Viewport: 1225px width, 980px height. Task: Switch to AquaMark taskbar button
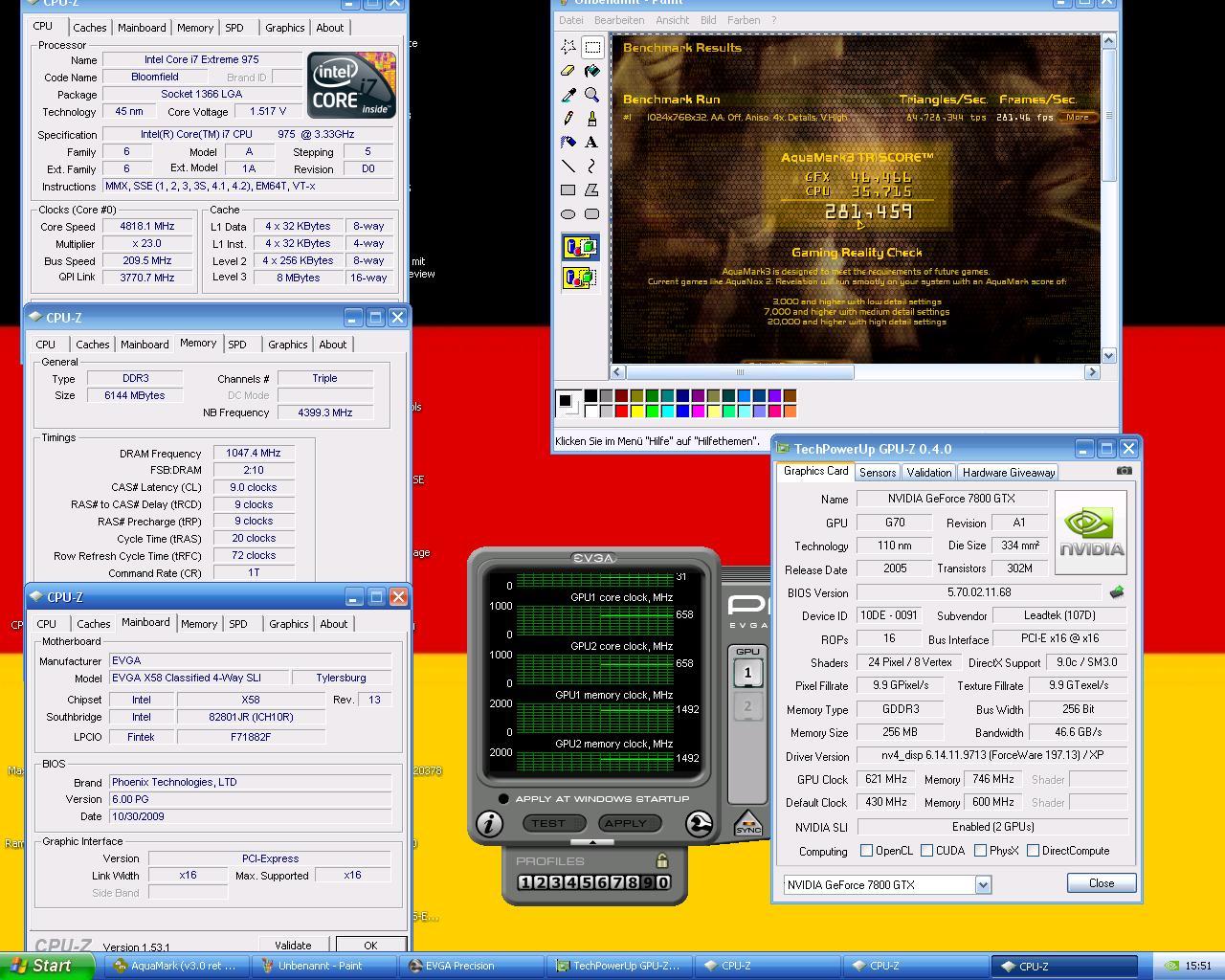pos(175,966)
